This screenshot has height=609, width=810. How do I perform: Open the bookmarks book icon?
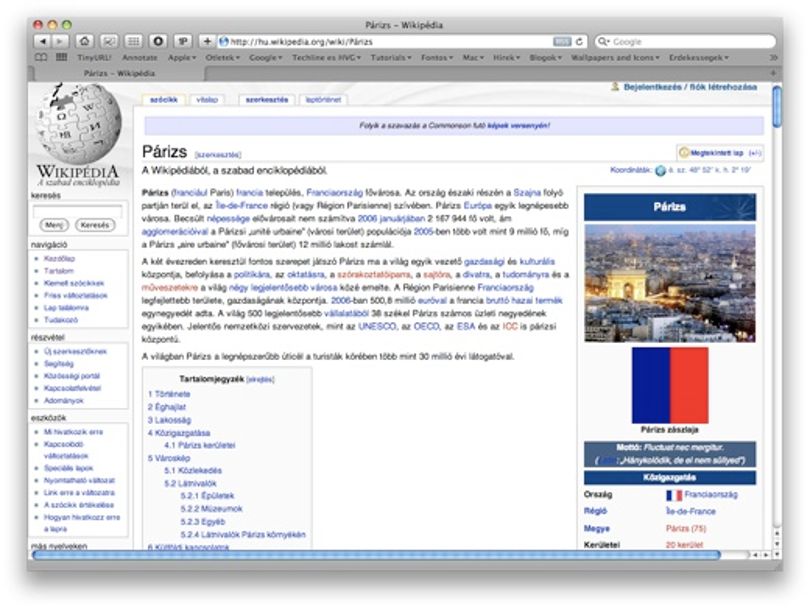(41, 57)
